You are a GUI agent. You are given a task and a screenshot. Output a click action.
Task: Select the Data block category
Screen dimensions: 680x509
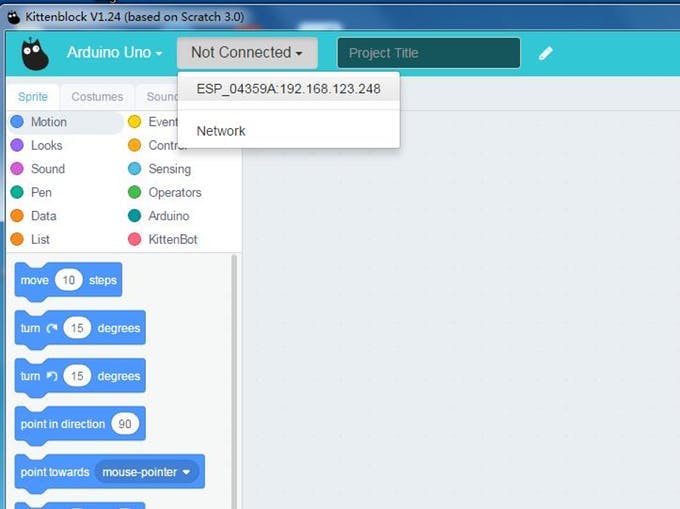tap(33, 216)
